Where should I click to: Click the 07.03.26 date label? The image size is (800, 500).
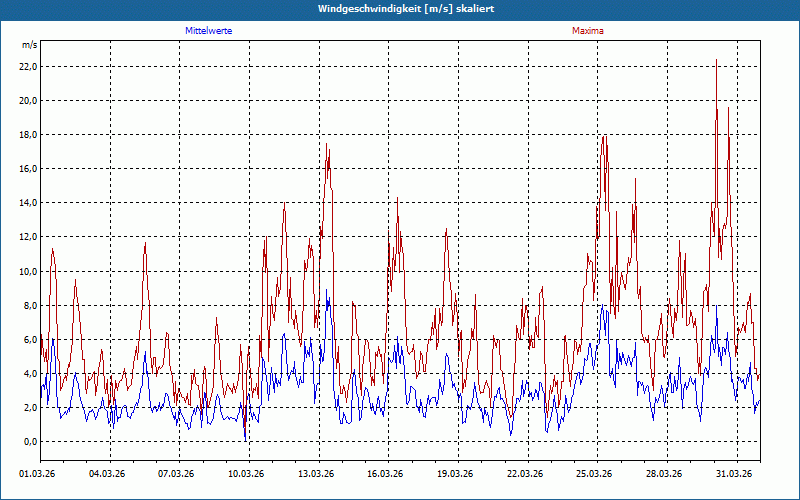pos(176,474)
